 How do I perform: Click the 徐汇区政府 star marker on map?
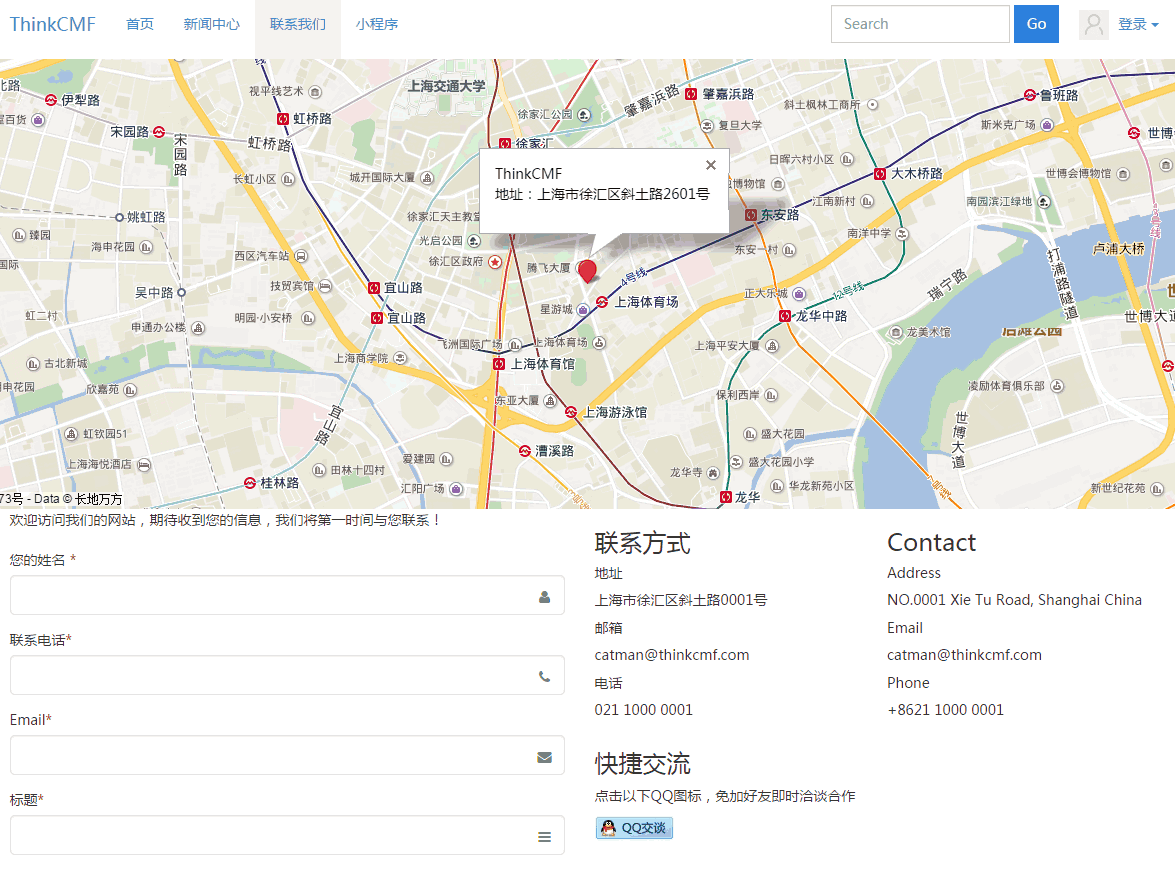coord(494,262)
